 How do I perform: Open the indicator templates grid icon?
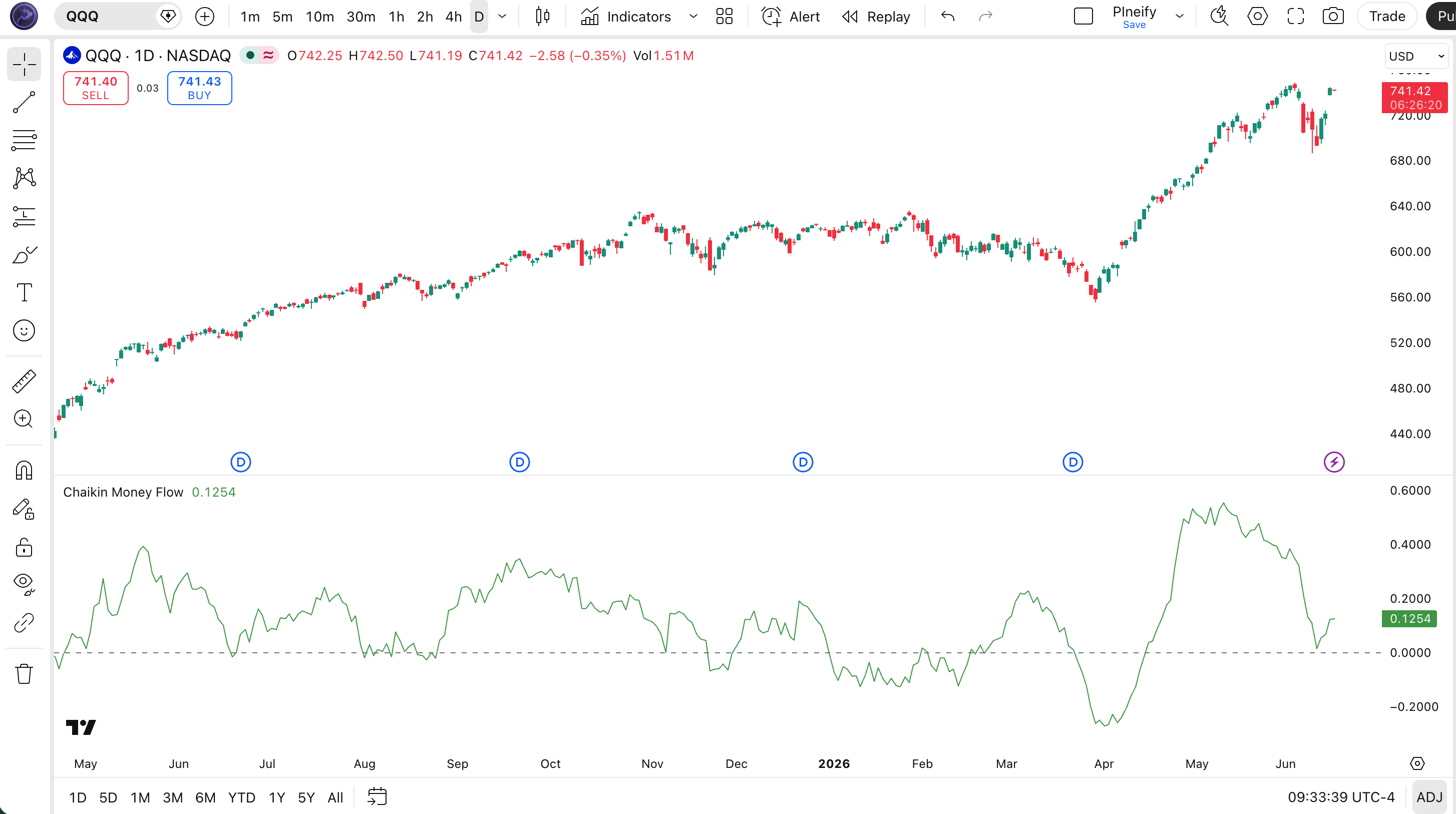coord(724,17)
